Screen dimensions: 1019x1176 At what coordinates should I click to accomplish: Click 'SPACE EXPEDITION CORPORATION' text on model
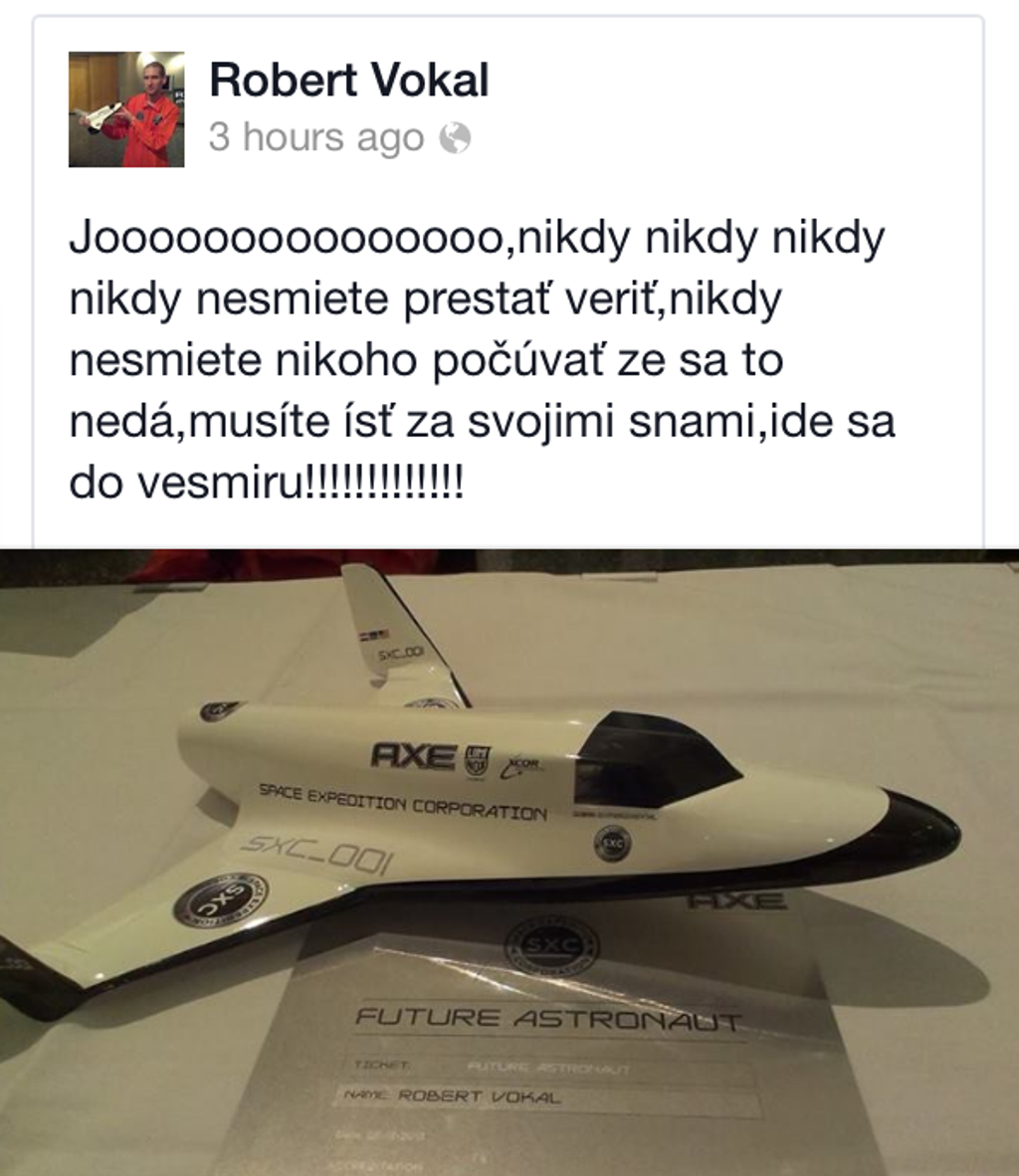[403, 802]
